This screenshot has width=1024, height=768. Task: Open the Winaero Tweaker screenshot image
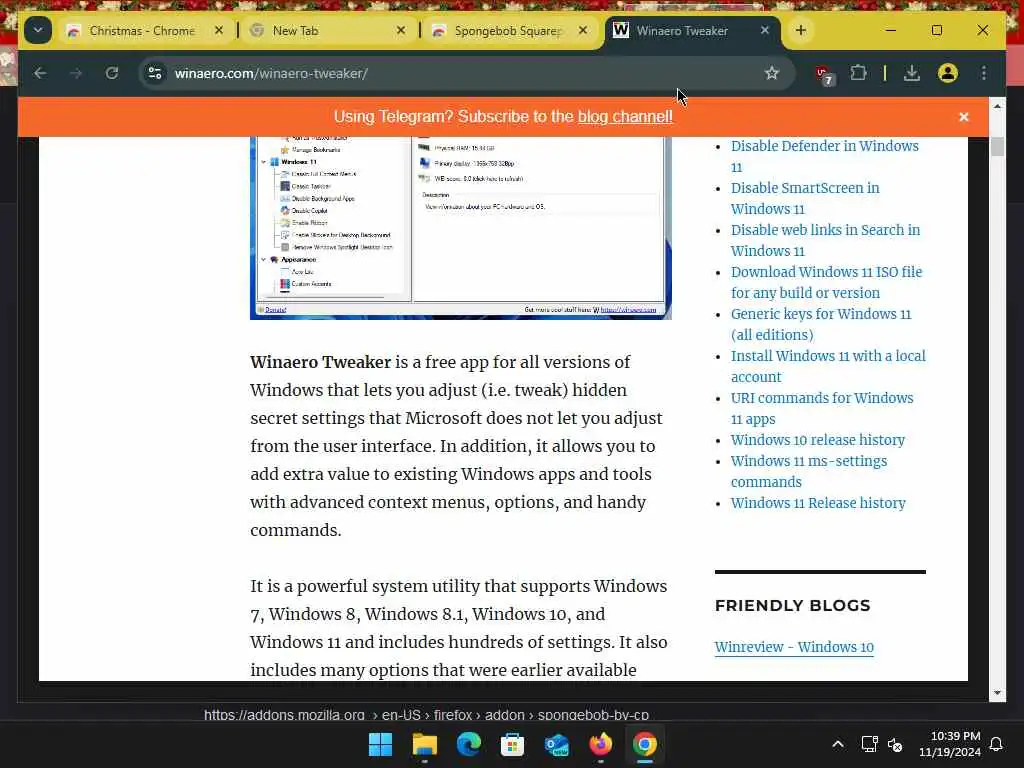[460, 228]
